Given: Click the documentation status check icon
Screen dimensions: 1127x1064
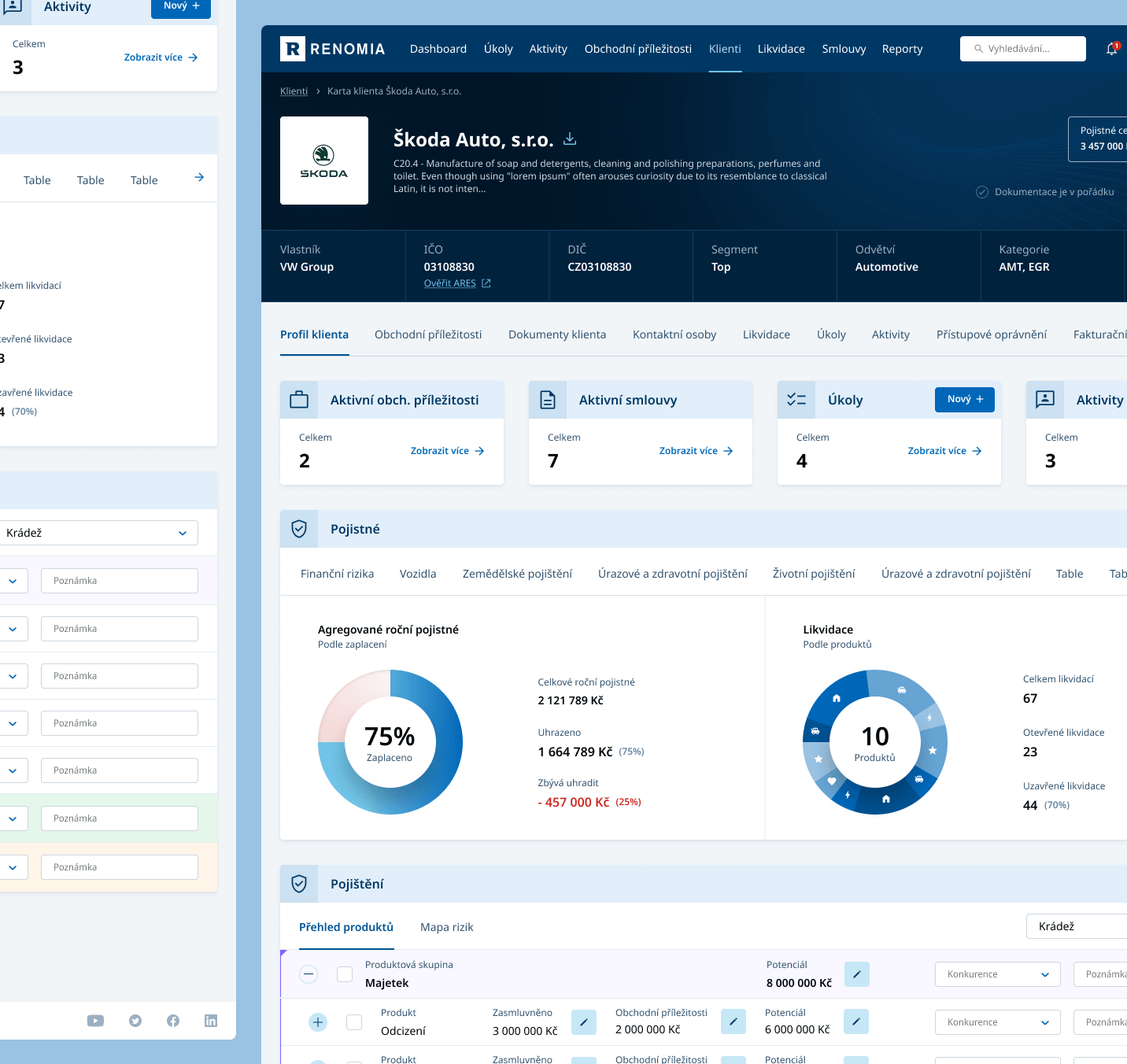Looking at the screenshot, I should [982, 192].
